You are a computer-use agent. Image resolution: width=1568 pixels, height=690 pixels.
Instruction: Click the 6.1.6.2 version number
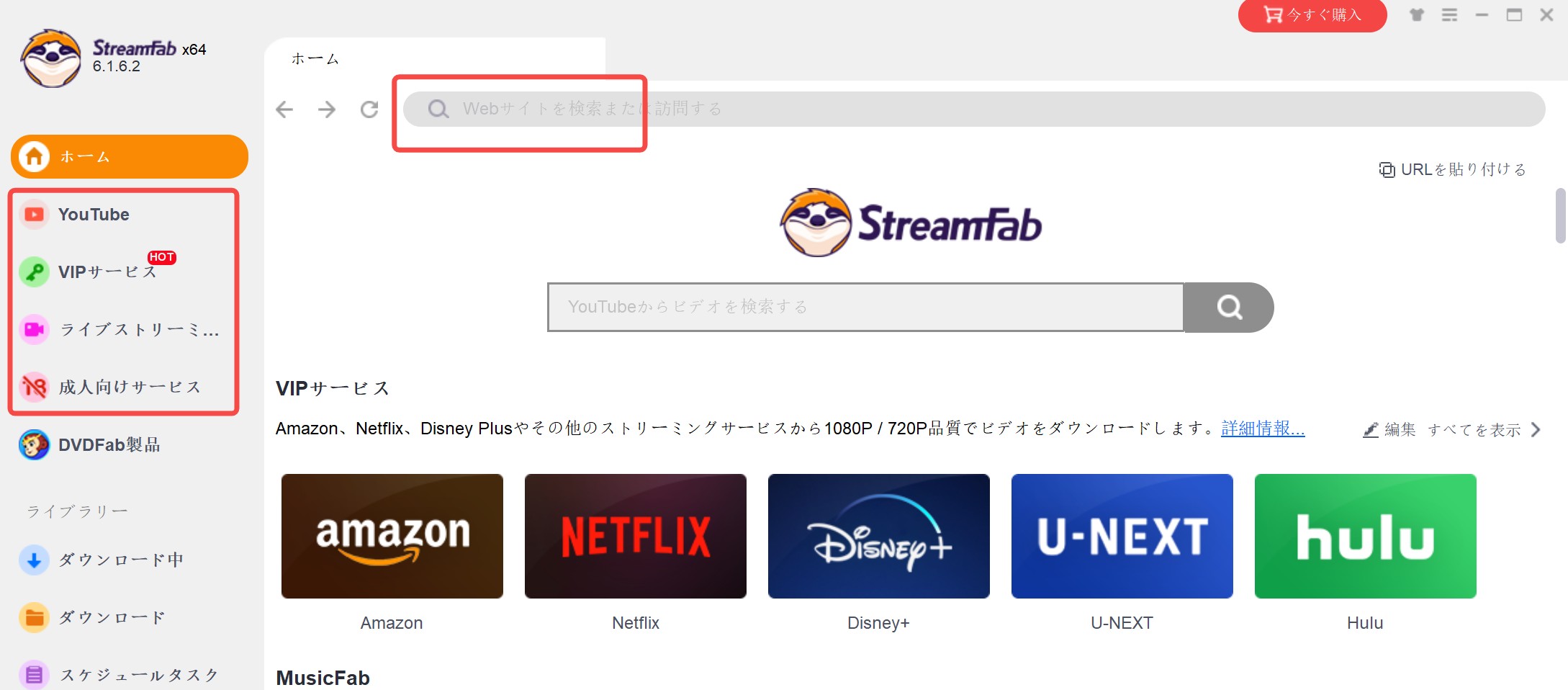(x=117, y=66)
